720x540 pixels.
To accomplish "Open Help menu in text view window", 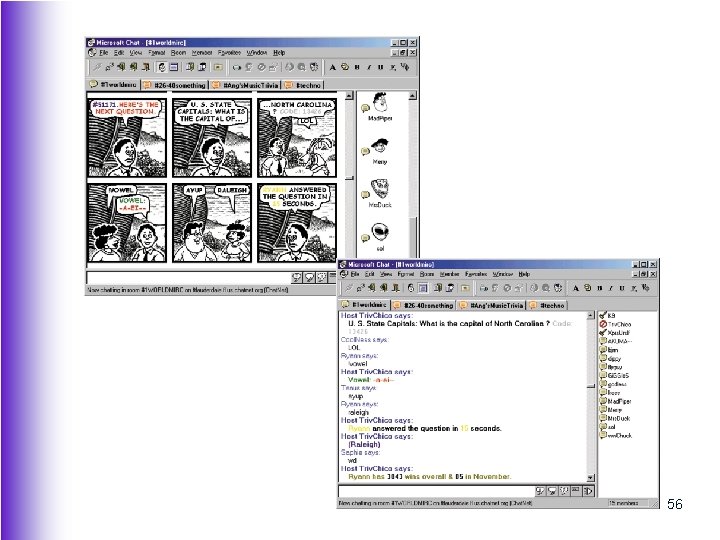I will pos(524,274).
